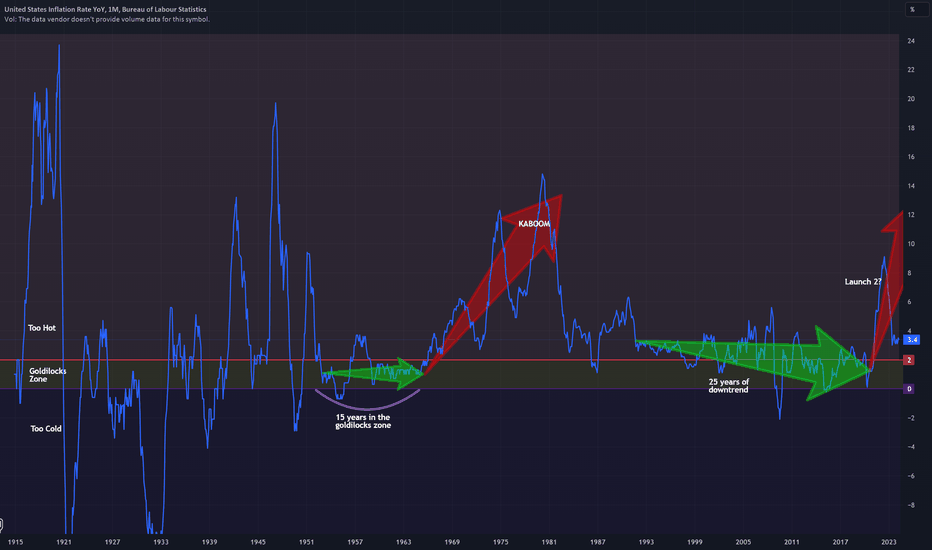
Task: Select the 25 years of downtrend note
Action: pyautogui.click(x=728, y=385)
